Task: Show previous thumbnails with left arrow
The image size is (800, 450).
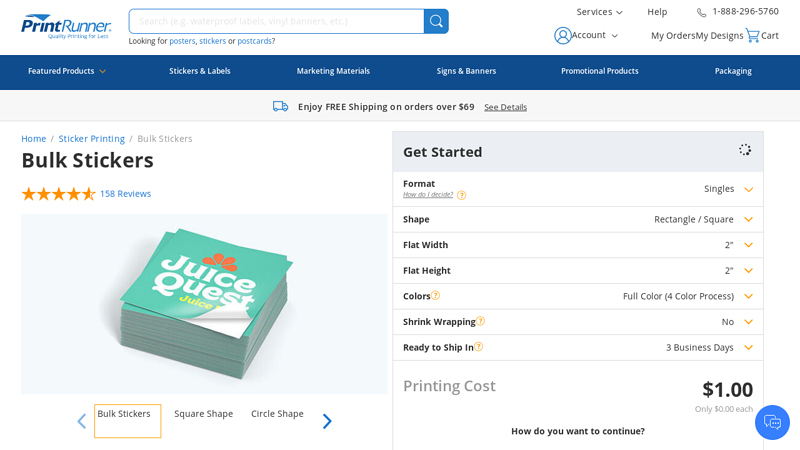Action: [x=82, y=421]
